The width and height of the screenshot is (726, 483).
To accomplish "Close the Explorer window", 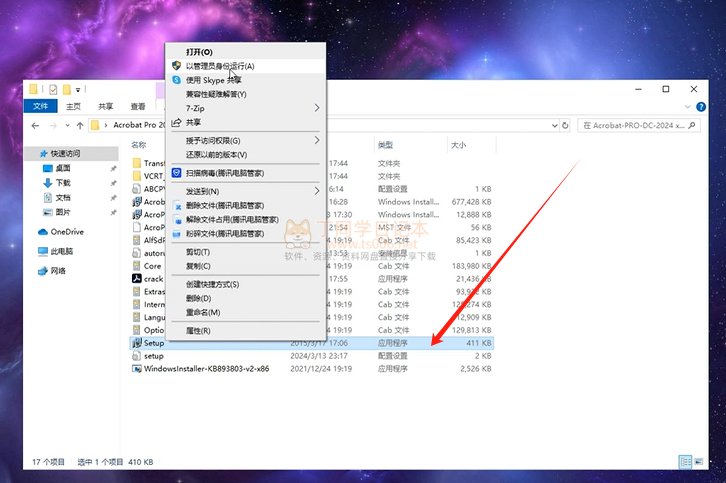I will pos(694,89).
